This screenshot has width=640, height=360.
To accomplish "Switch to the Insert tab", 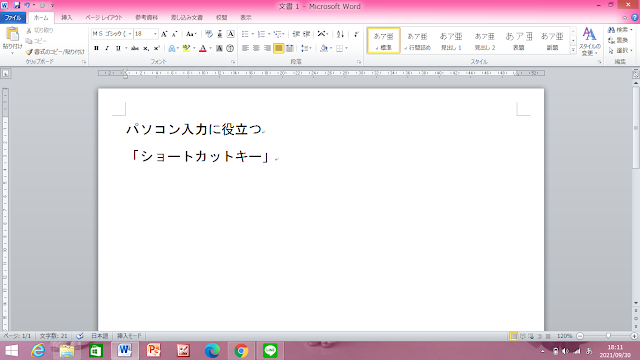I will (67, 18).
